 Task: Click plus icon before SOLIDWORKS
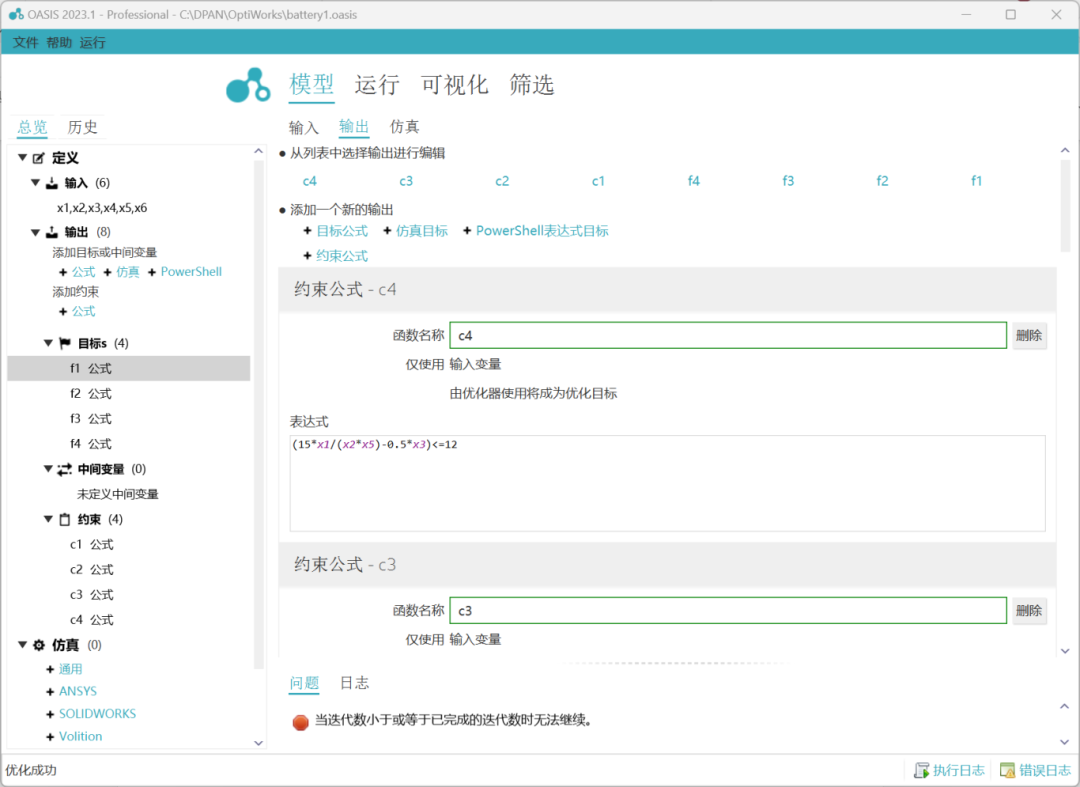50,714
